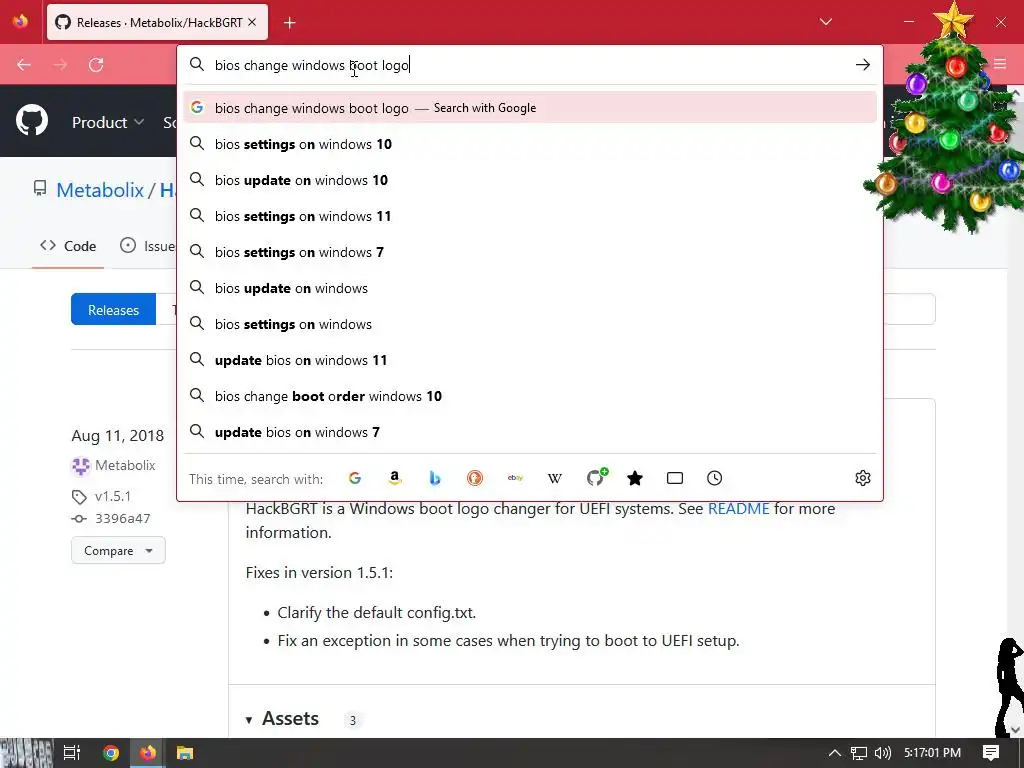The width and height of the screenshot is (1024, 768).
Task: Expand the Product menu
Action: [108, 122]
